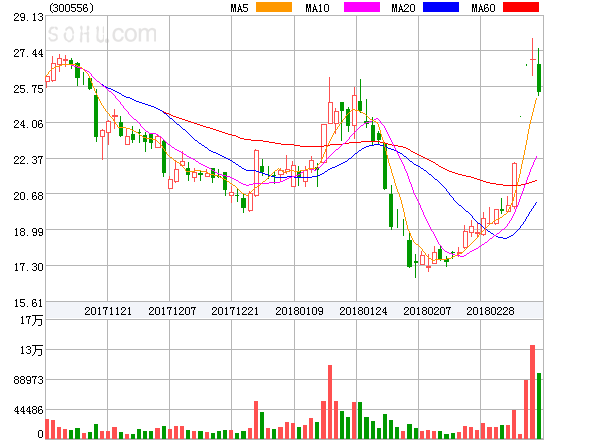Click the MA10 legend label

(317, 8)
